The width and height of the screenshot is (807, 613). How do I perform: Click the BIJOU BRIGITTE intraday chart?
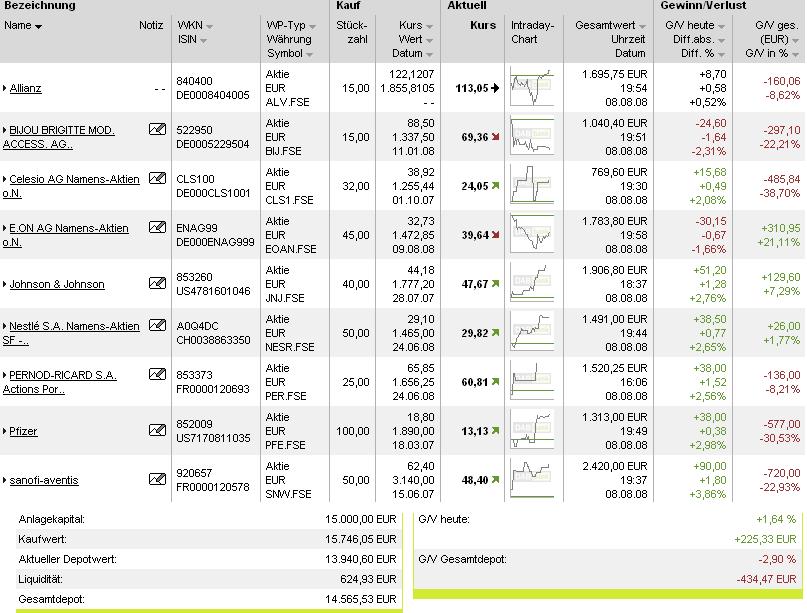click(532, 136)
